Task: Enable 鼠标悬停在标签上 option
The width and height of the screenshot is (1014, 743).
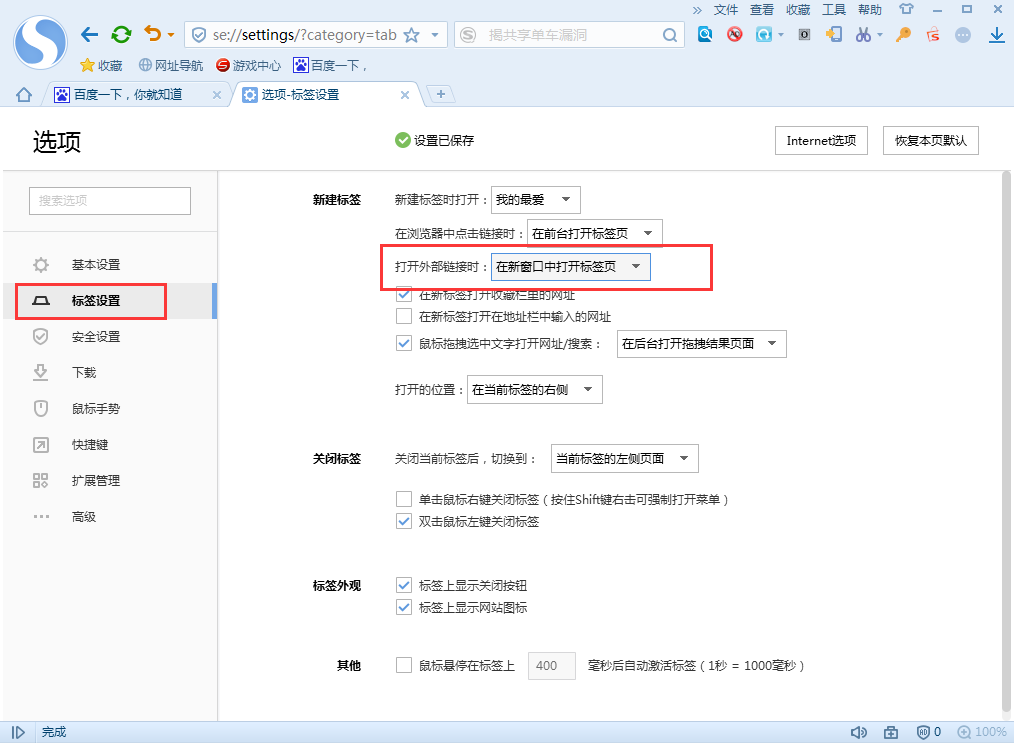Action: 404,664
